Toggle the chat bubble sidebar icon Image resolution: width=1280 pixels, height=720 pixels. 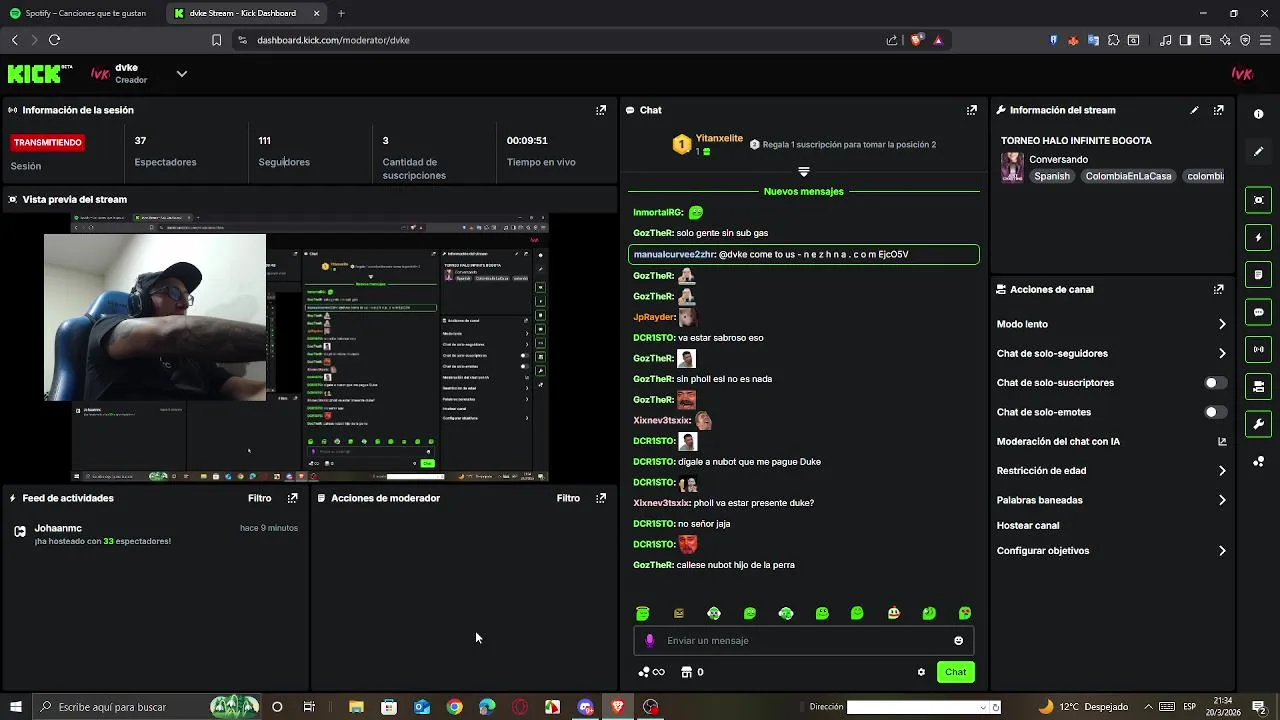[x=1258, y=312]
